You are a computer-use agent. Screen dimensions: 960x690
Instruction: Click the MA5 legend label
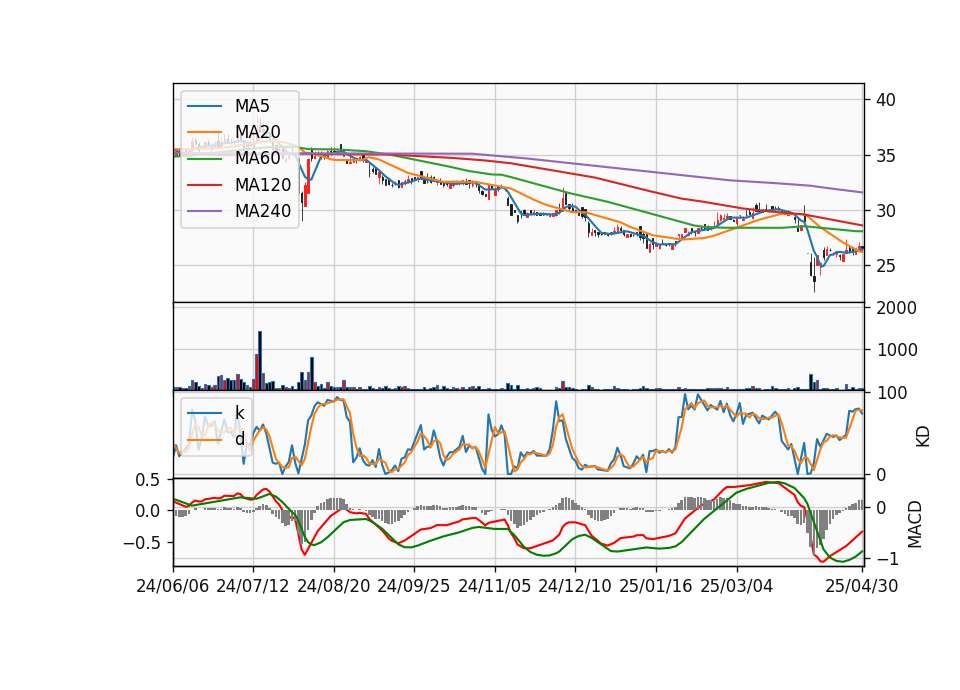click(x=252, y=105)
